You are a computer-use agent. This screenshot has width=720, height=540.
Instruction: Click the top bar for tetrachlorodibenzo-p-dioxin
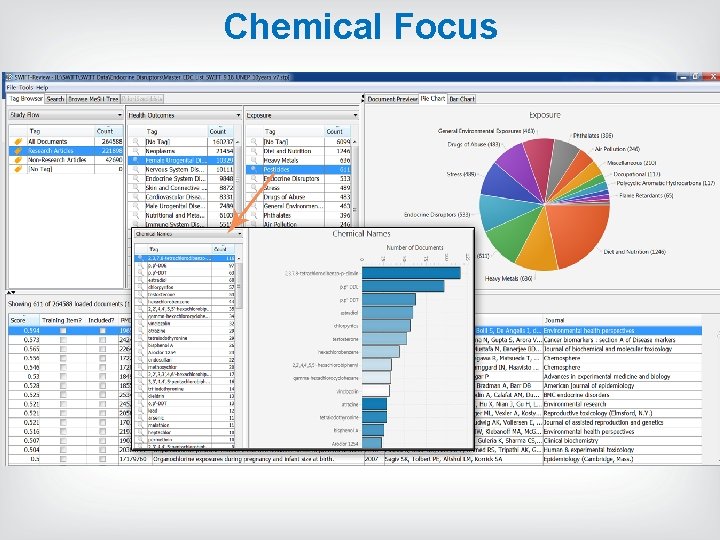[411, 273]
